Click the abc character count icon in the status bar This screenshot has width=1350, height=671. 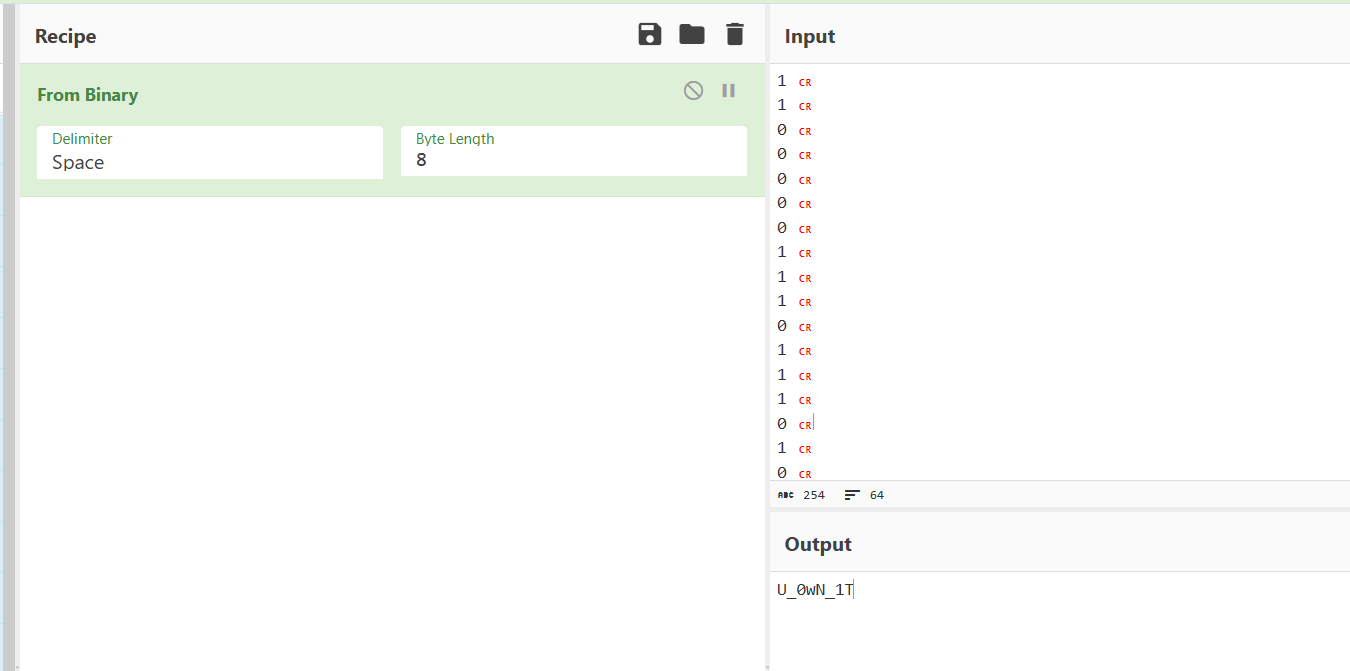click(x=786, y=495)
